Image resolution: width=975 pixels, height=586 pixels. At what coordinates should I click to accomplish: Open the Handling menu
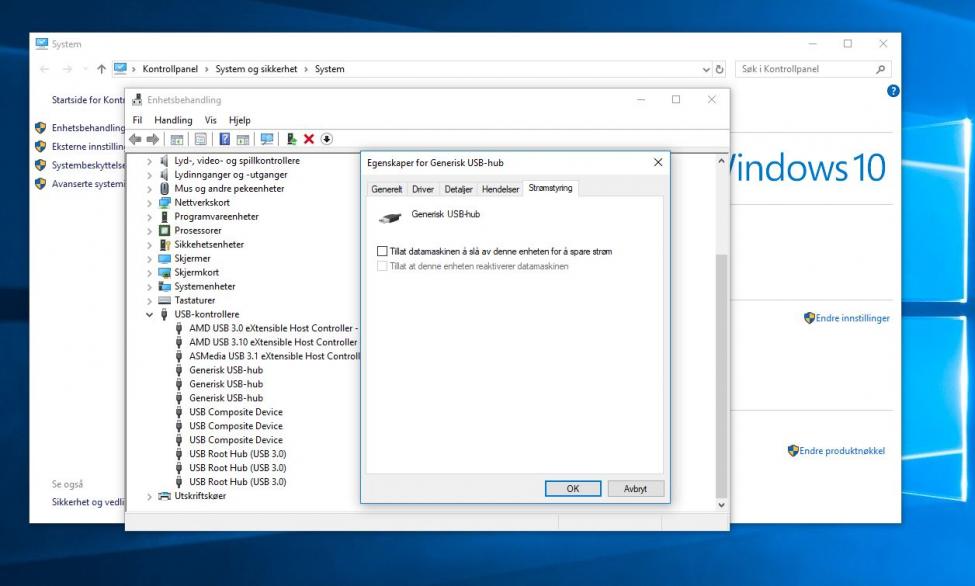173,120
